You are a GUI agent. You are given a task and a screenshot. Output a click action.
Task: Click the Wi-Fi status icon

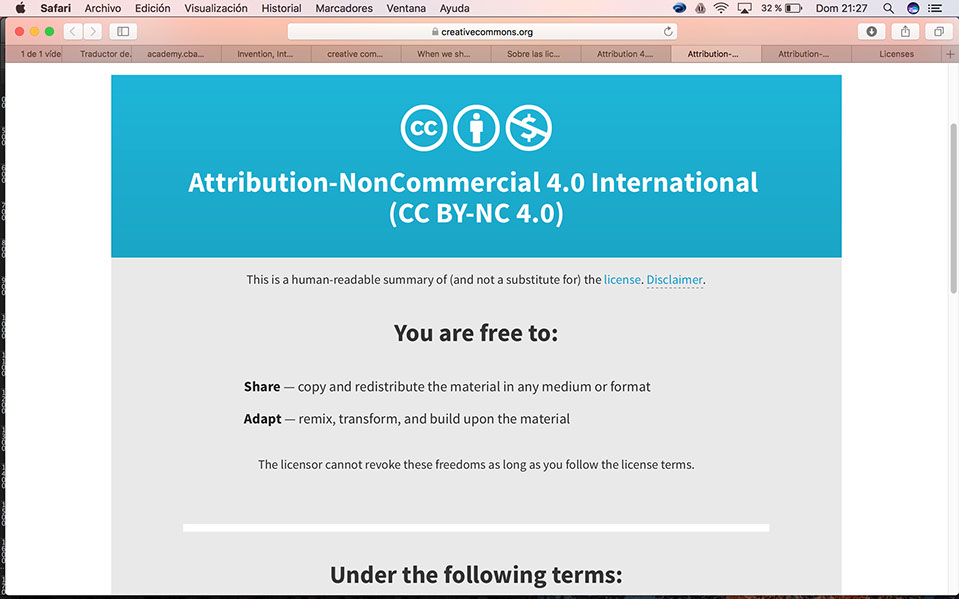tap(721, 8)
